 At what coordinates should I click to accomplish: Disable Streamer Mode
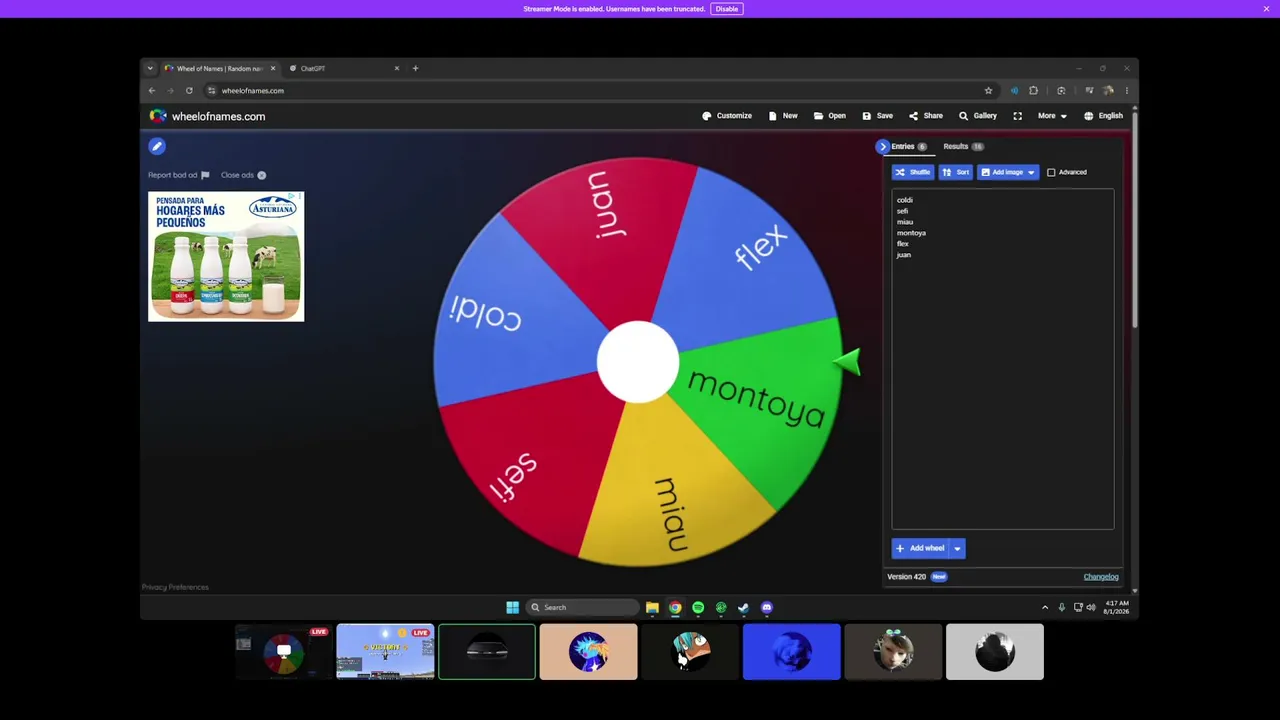727,9
